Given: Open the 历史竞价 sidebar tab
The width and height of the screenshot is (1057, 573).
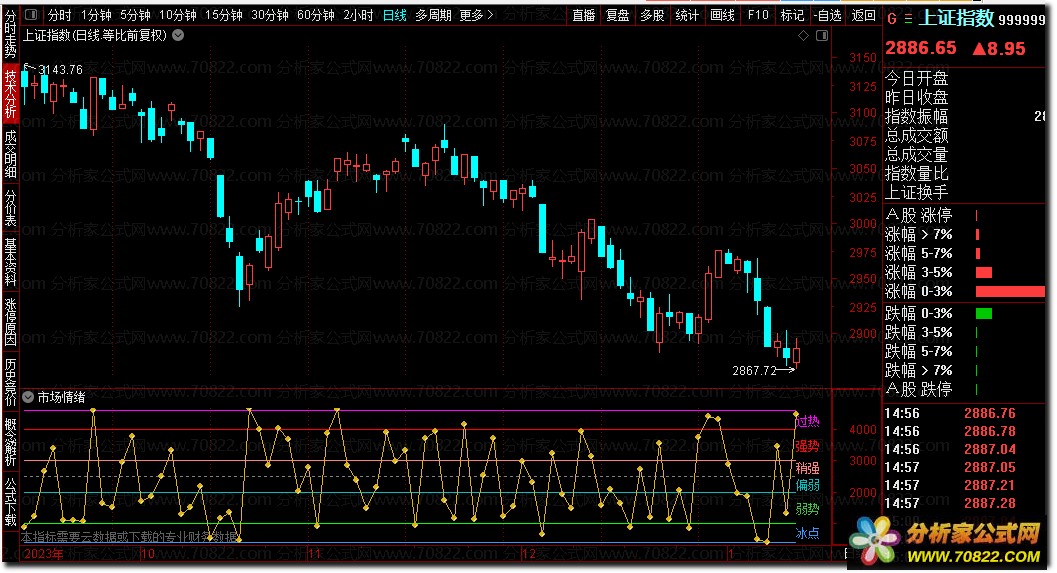Looking at the screenshot, I should (10, 382).
